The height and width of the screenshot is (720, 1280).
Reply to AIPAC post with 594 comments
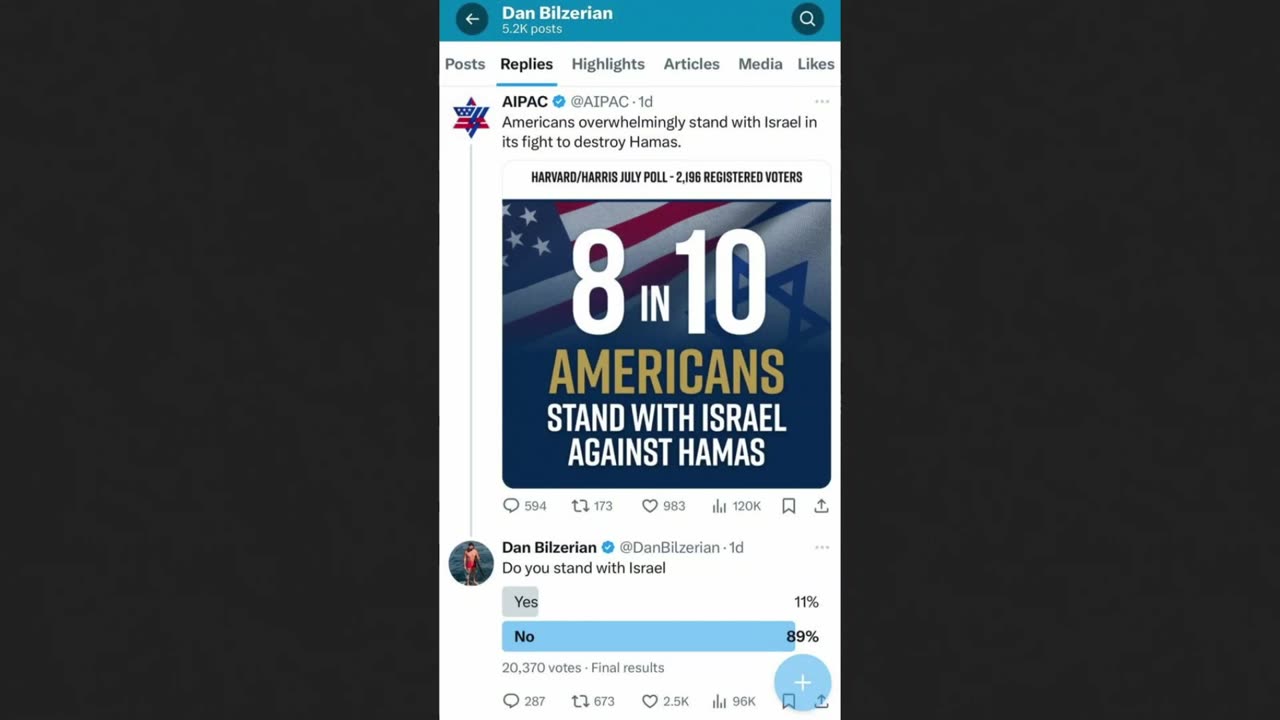tap(524, 506)
